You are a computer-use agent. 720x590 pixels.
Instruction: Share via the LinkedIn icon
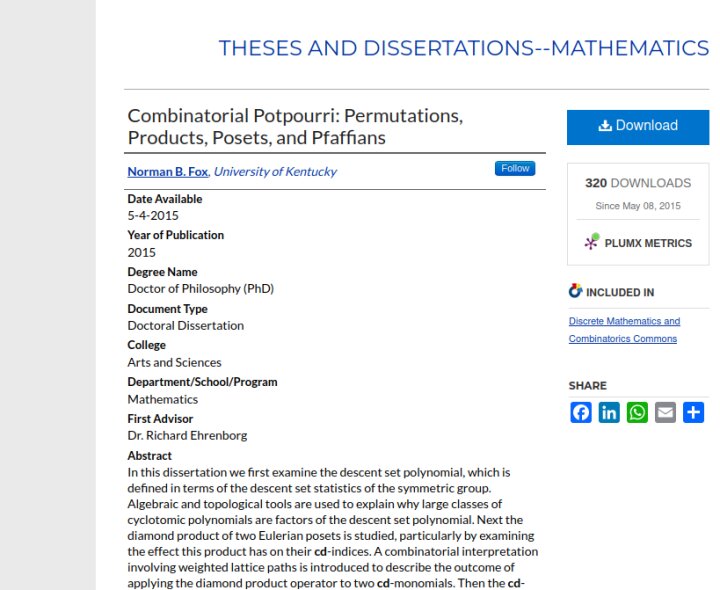[609, 412]
